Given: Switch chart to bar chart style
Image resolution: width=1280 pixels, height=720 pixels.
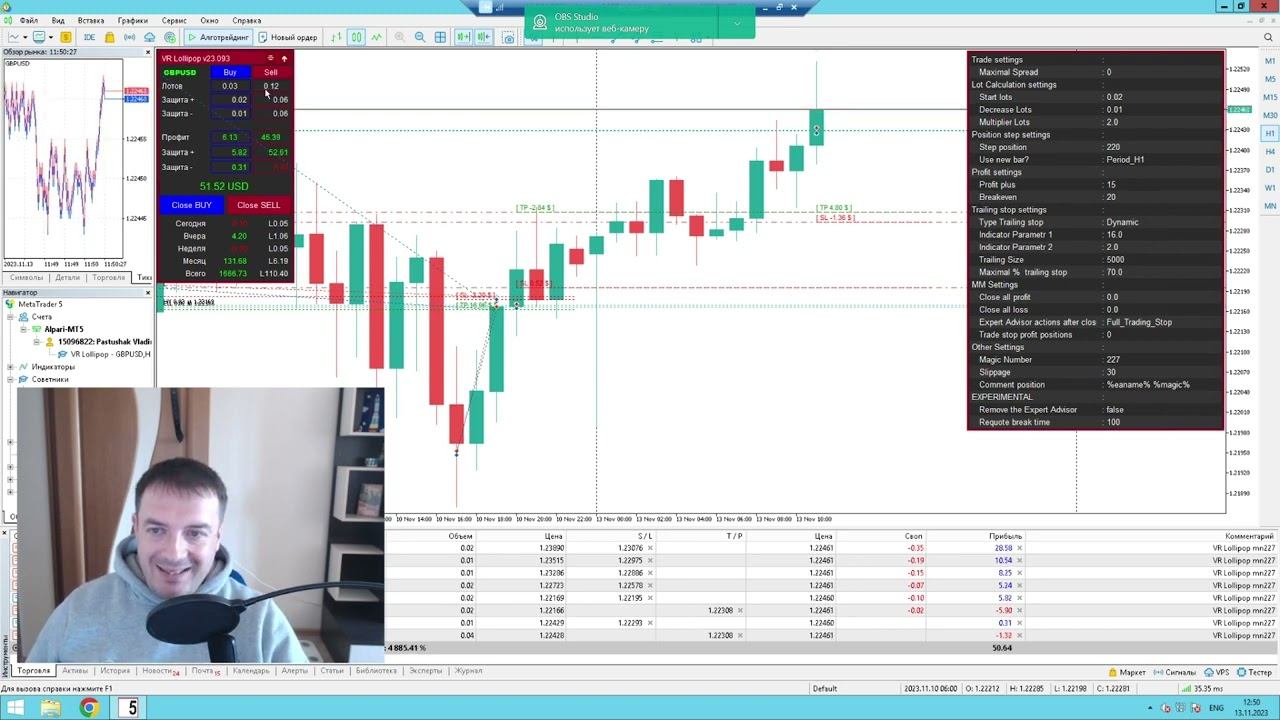Looking at the screenshot, I should coord(337,37).
